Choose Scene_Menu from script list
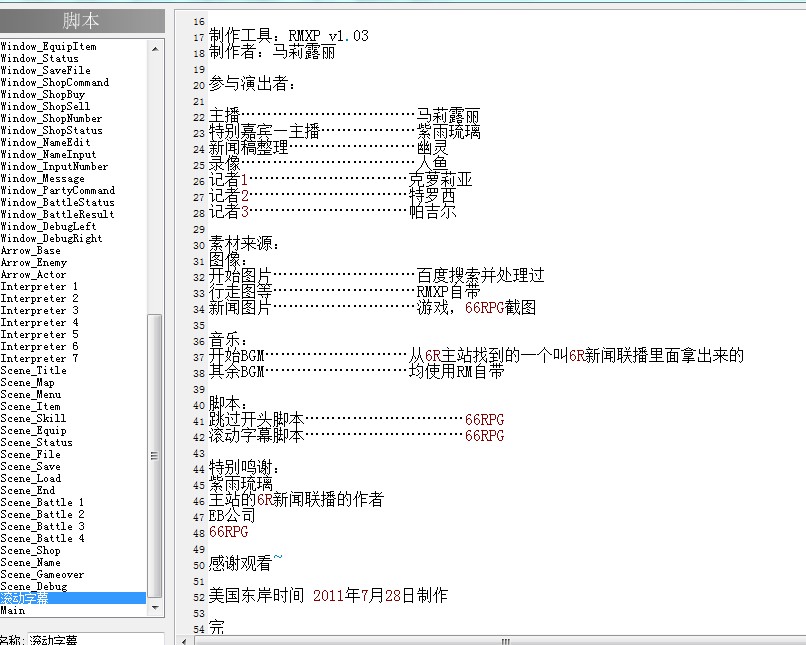806x645 pixels. tap(30, 394)
